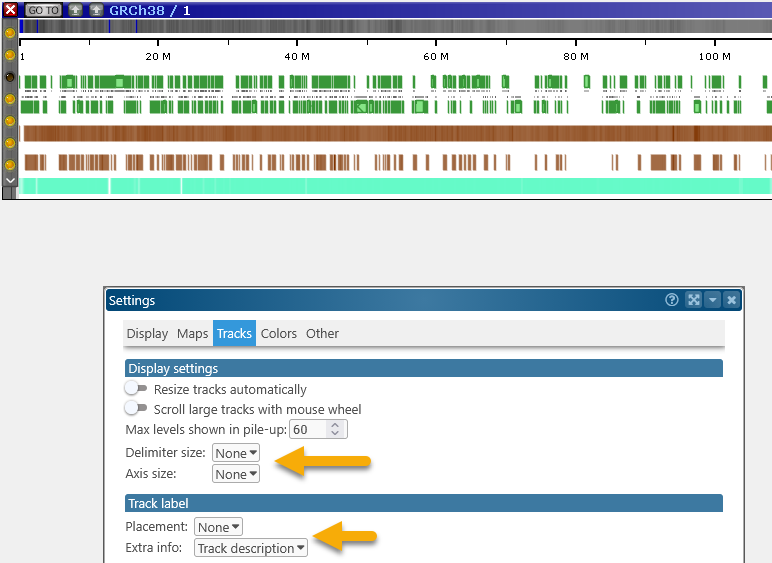Click the 40 M mark on ruler
Image resolution: width=772 pixels, height=563 pixels.
[296, 56]
